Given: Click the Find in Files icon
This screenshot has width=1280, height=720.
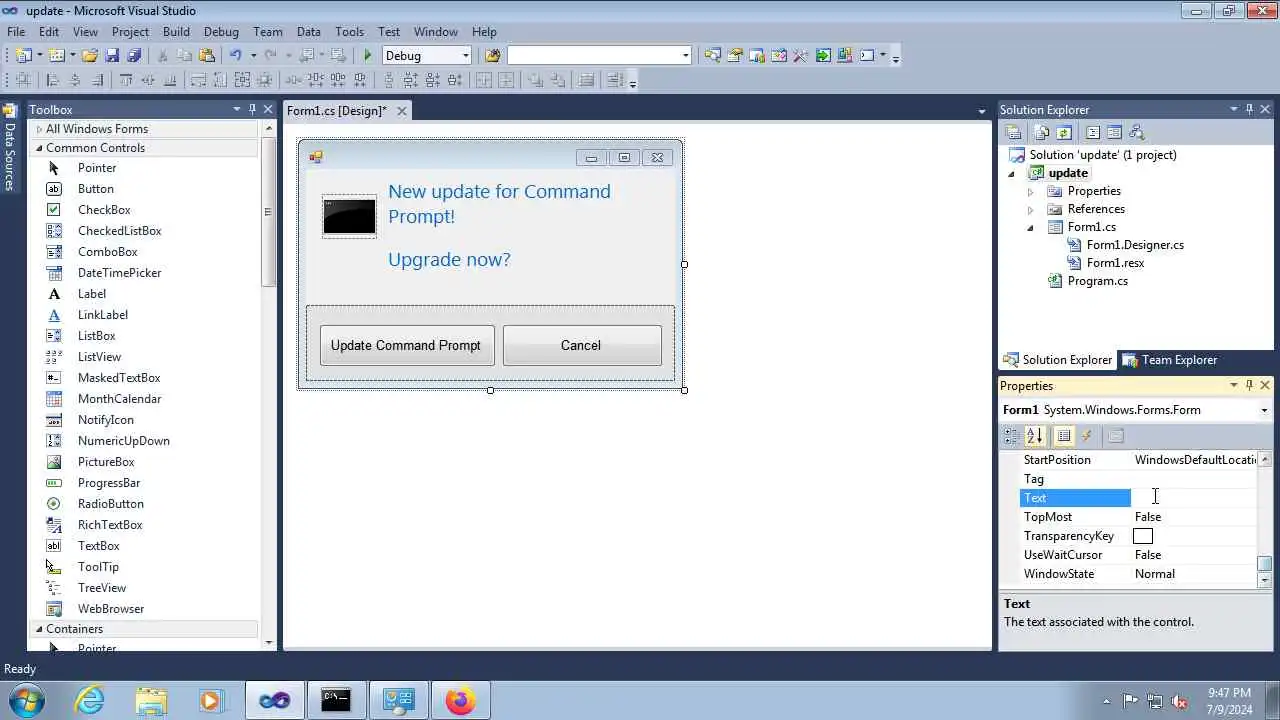Looking at the screenshot, I should [492, 56].
